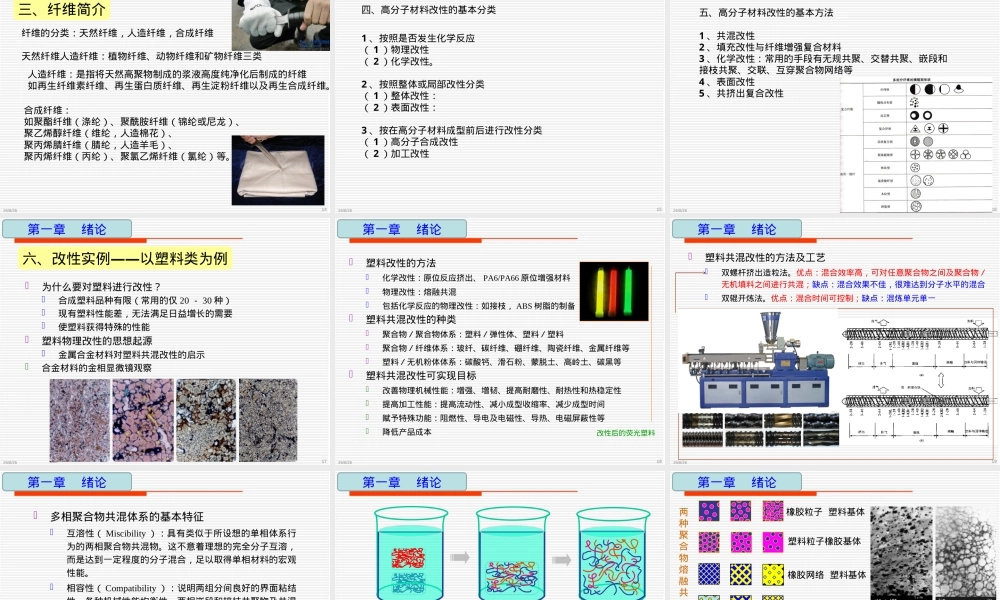The height and width of the screenshot is (600, 1000).
Task: Select the dark grayscale electron micrograph
Action: point(901,553)
